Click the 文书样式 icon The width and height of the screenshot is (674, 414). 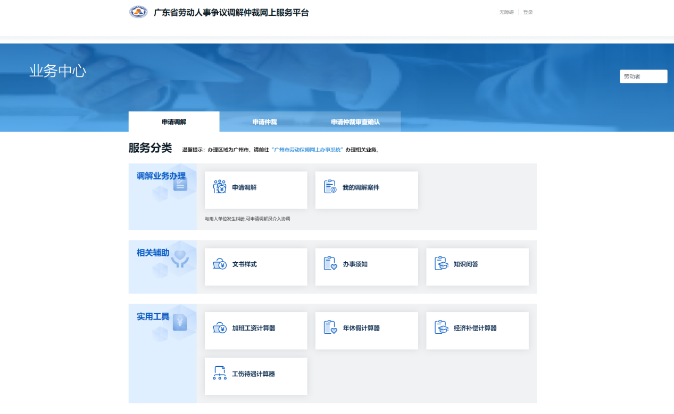(x=219, y=264)
